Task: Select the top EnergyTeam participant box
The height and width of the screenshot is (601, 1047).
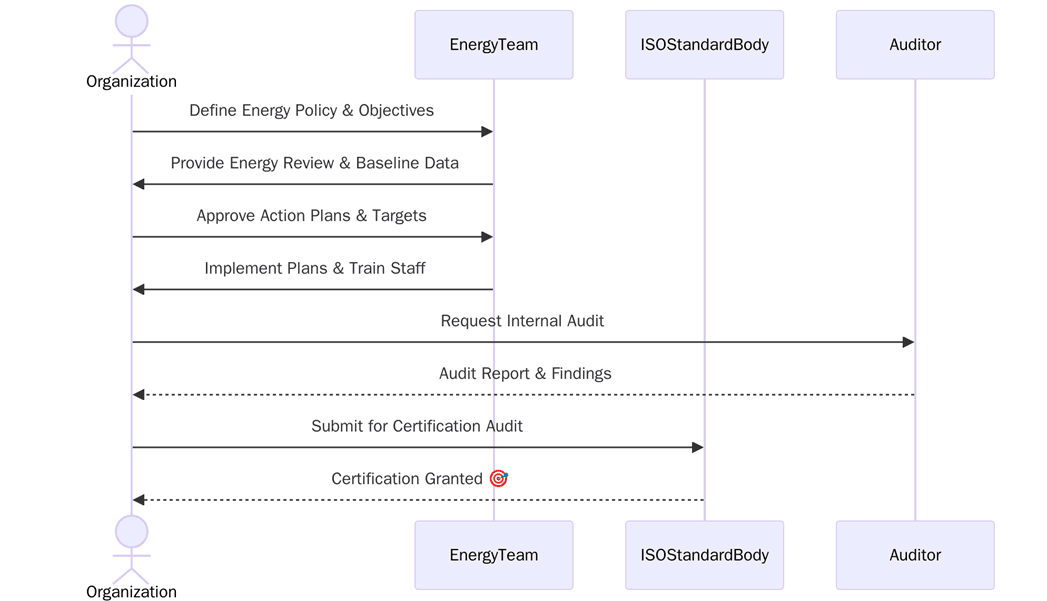Action: coord(493,45)
